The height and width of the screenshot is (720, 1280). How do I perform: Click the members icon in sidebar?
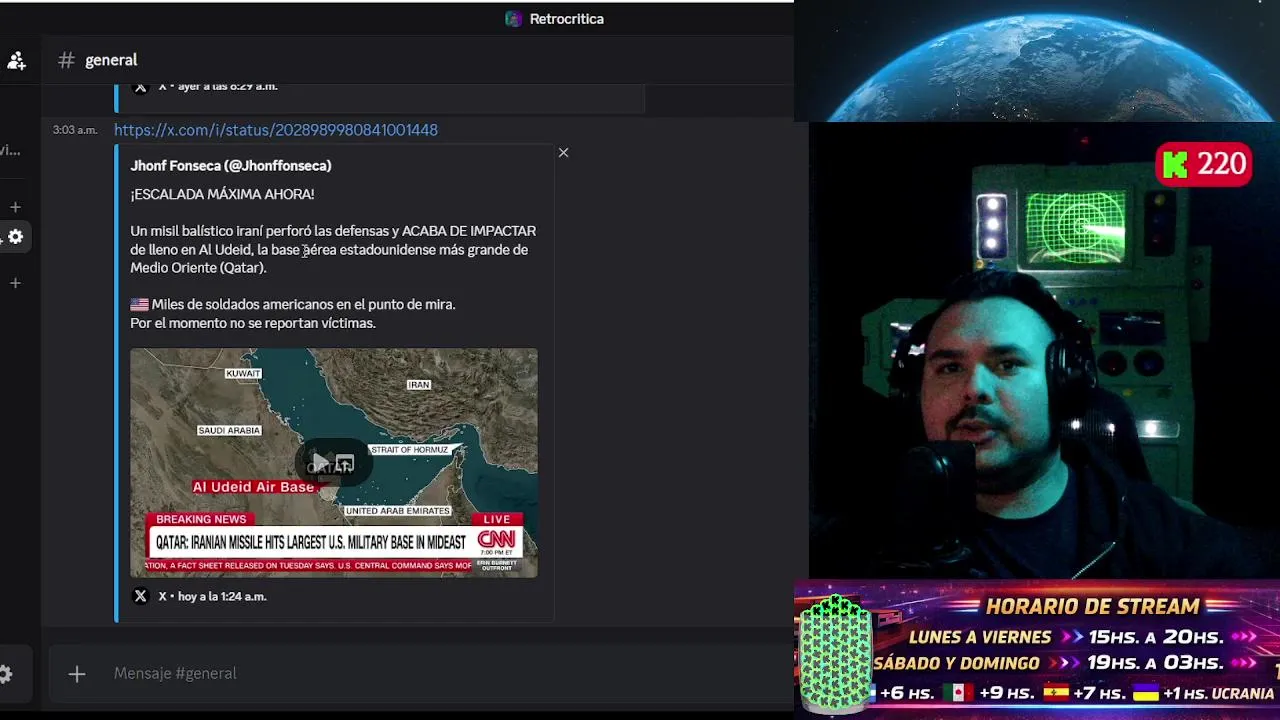16,61
